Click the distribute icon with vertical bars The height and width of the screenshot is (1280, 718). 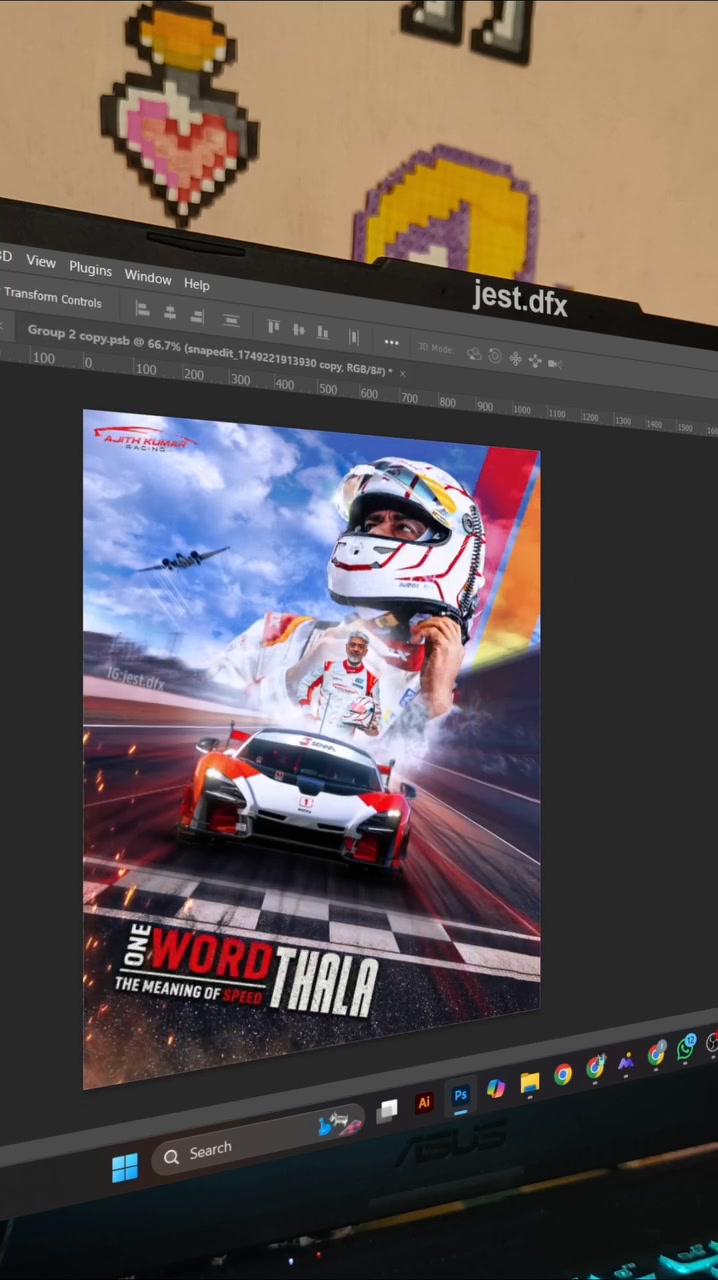point(353,336)
